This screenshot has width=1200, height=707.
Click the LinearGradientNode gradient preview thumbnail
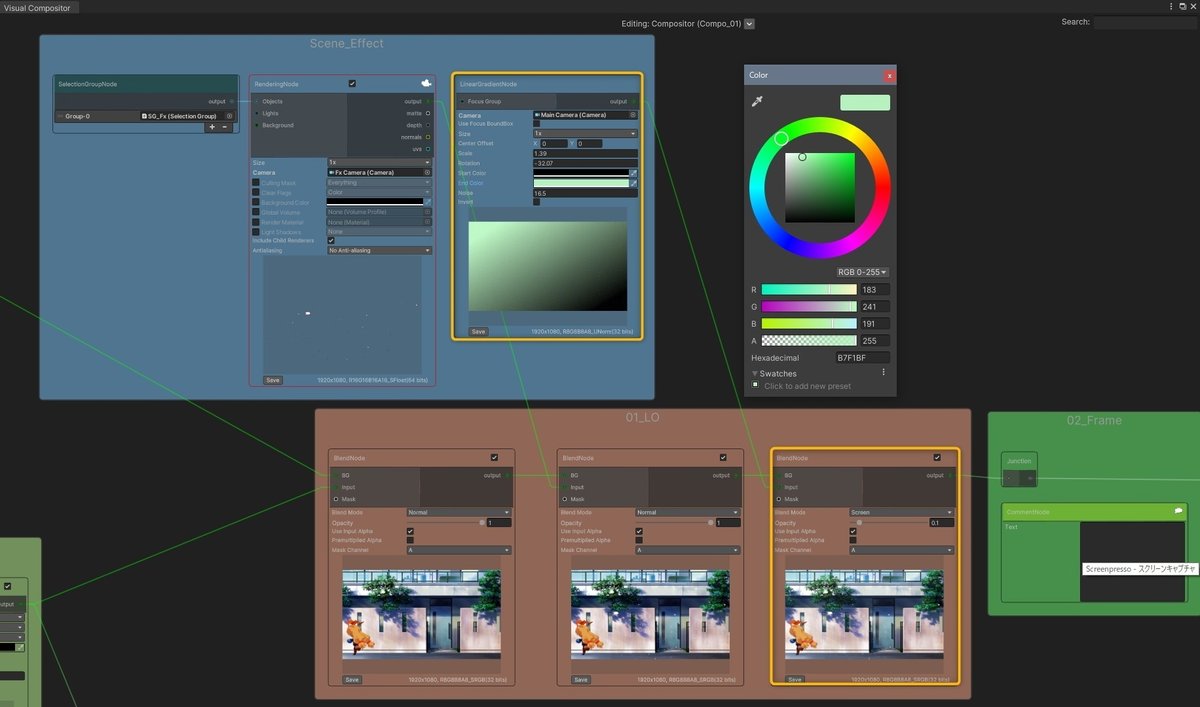tap(547, 266)
